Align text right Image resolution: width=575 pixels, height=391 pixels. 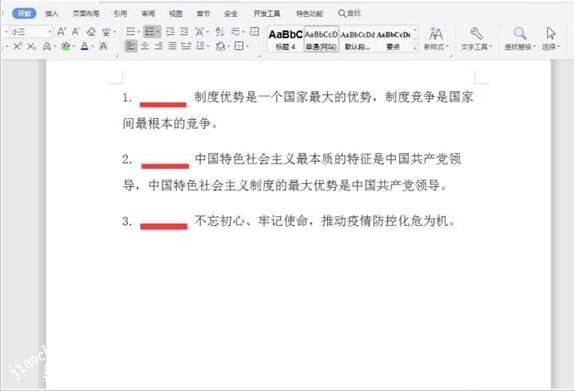(158, 46)
